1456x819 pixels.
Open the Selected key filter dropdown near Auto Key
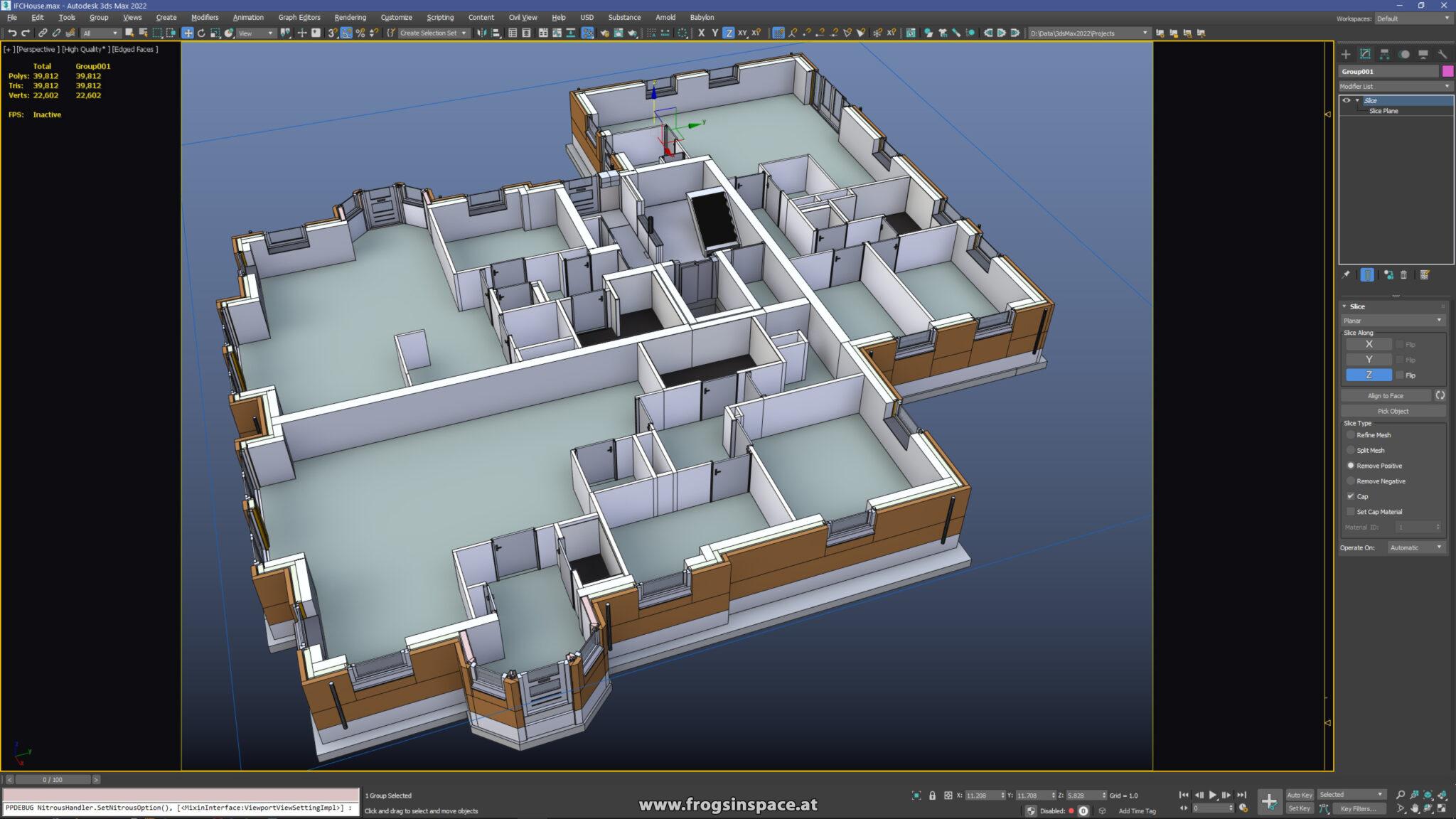[1353, 794]
